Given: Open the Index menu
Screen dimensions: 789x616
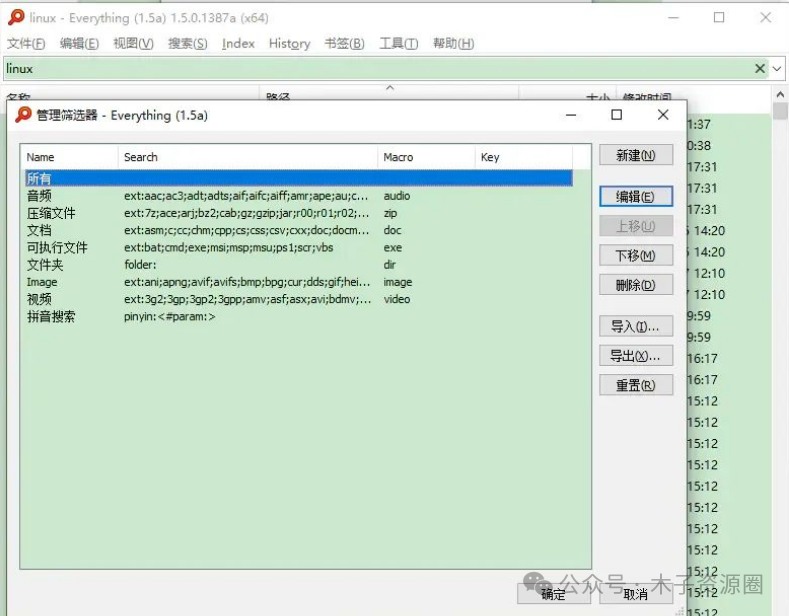Looking at the screenshot, I should (x=238, y=43).
